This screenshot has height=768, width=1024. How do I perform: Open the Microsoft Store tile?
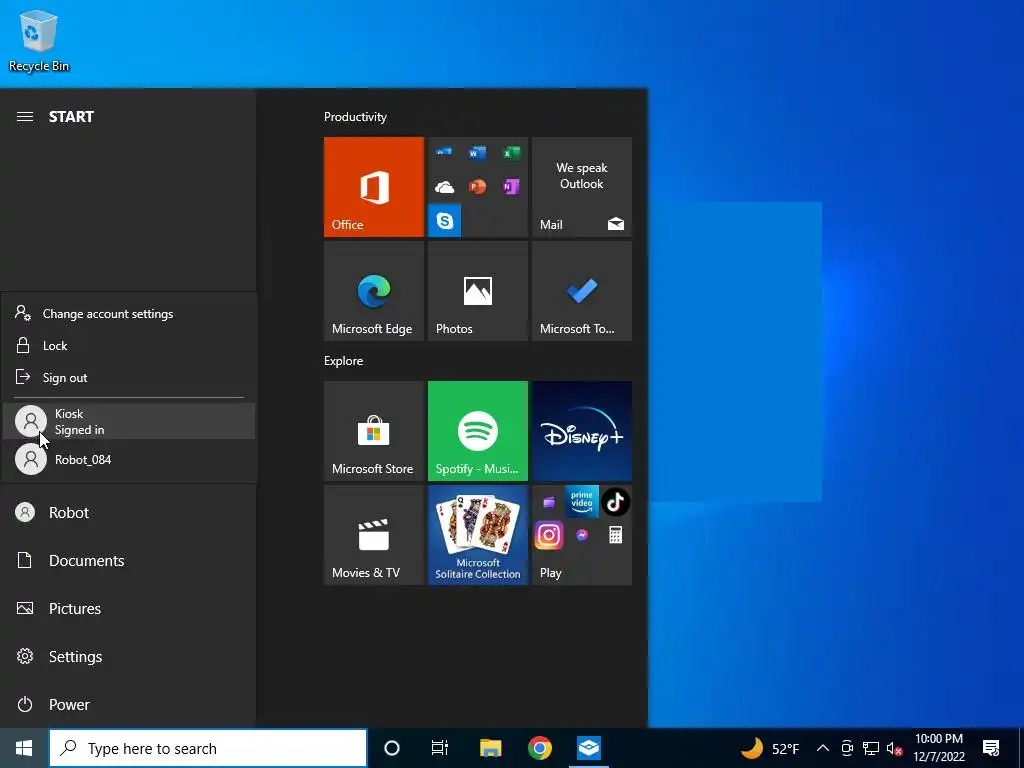point(374,431)
